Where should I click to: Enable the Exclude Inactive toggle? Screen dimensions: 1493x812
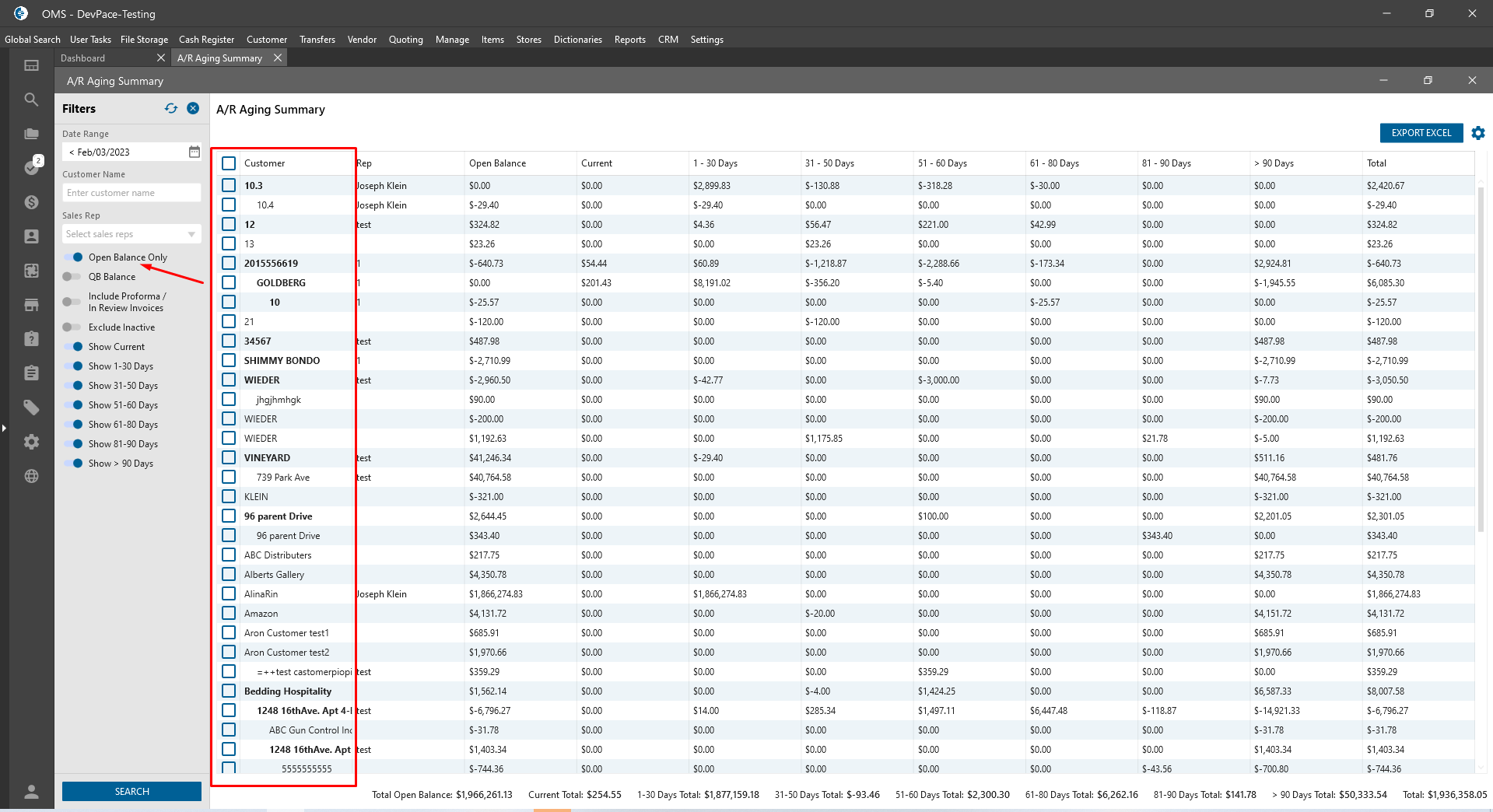click(x=73, y=327)
